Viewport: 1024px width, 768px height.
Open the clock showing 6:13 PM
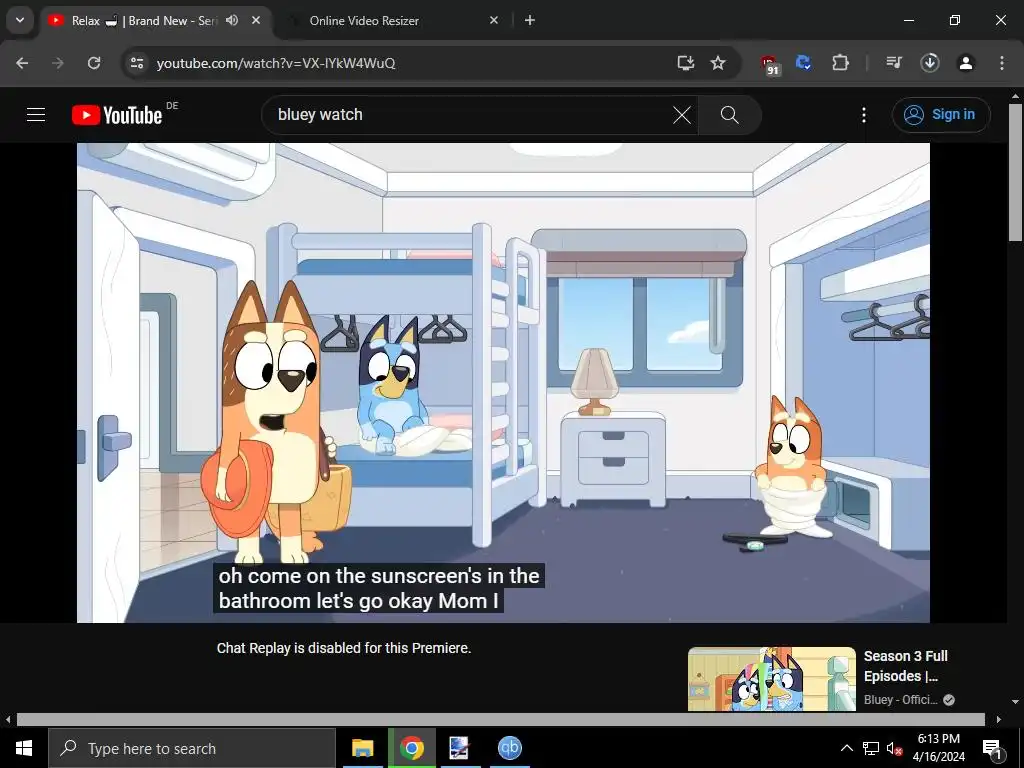pos(938,748)
